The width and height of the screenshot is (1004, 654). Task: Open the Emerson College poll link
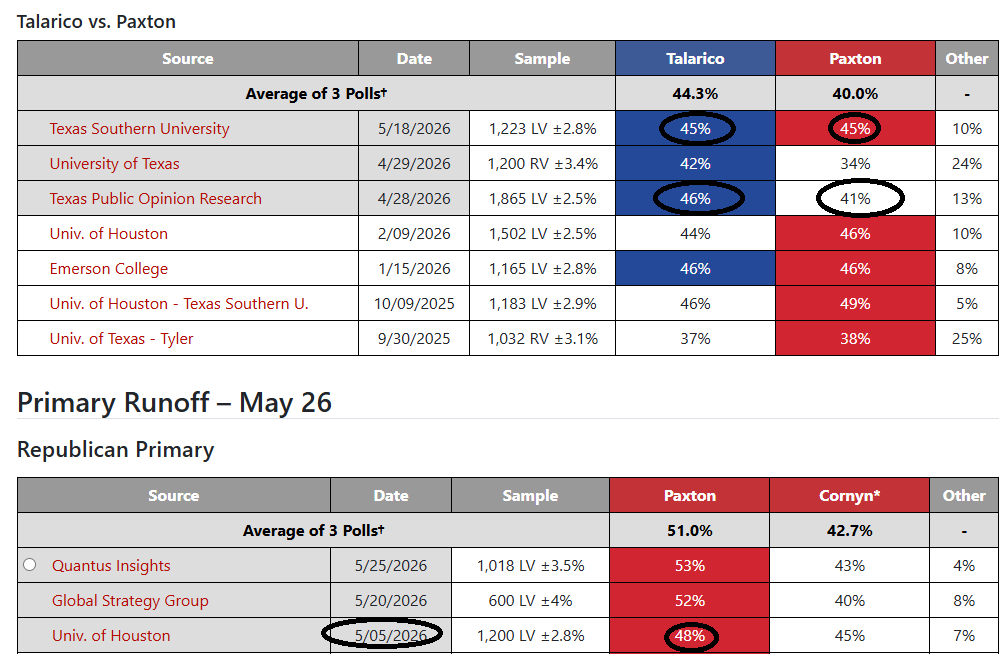109,269
